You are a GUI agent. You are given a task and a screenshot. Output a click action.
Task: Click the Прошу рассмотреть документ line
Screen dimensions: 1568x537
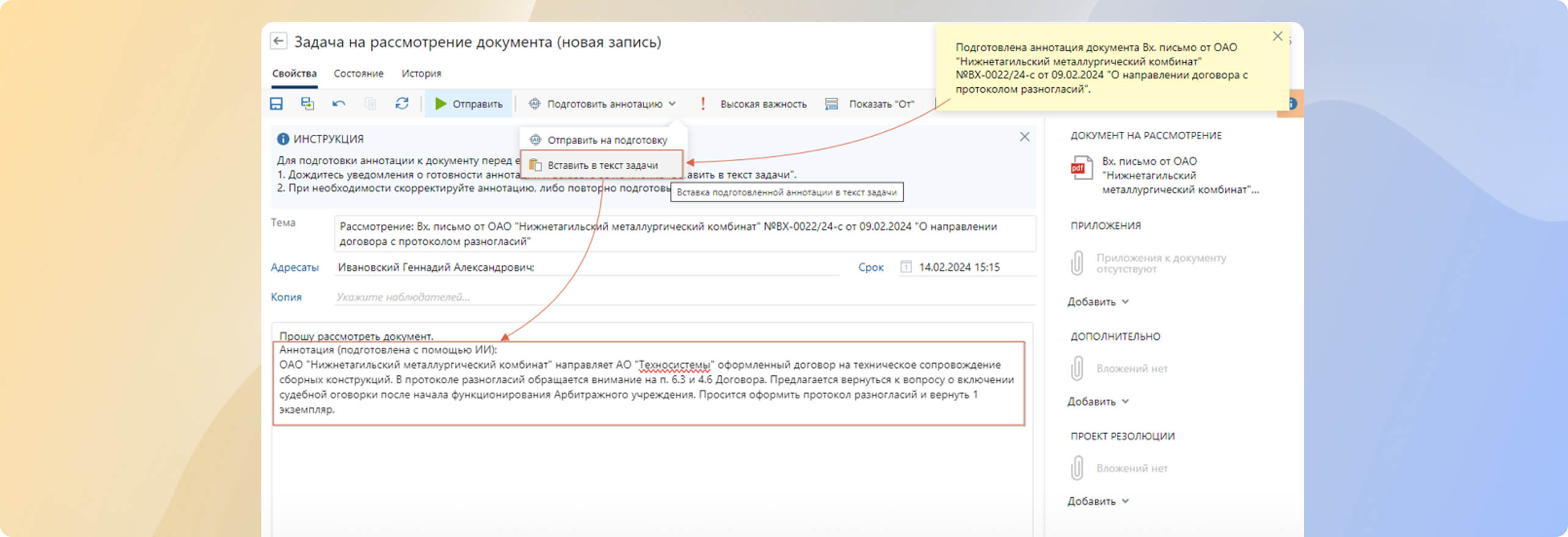(x=356, y=336)
